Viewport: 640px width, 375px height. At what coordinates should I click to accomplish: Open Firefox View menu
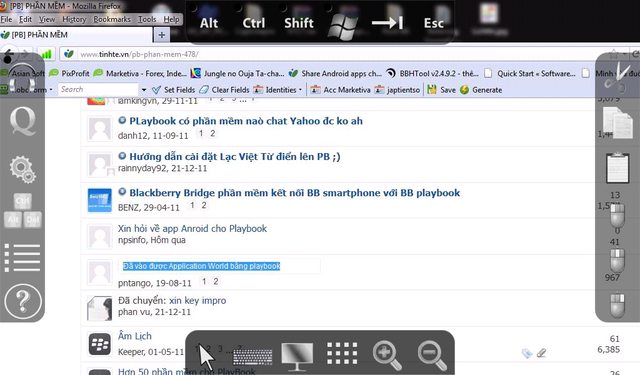pos(47,19)
